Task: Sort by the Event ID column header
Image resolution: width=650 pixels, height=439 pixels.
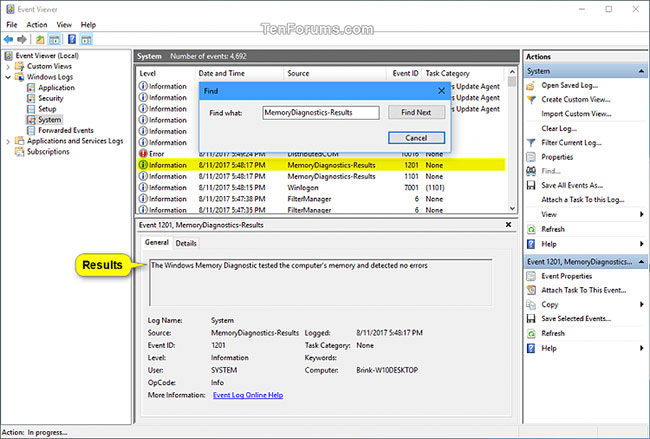Action: tap(405, 73)
